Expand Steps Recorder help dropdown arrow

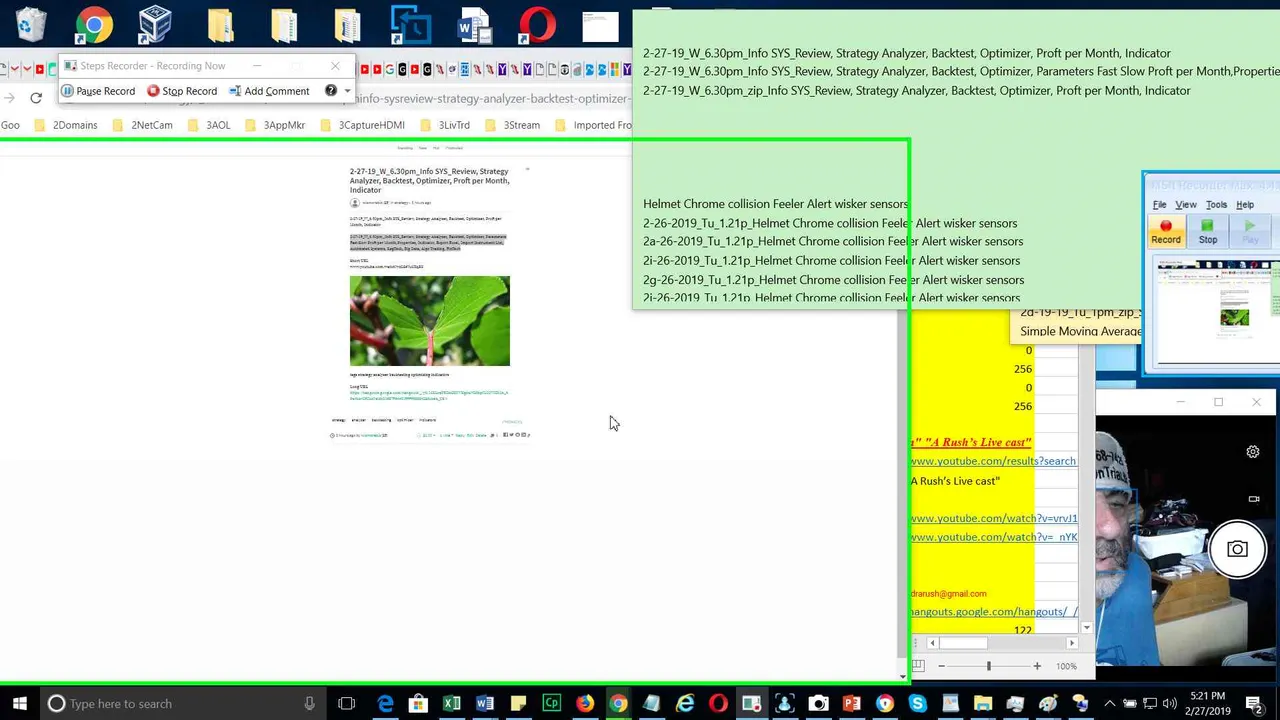pos(347,91)
